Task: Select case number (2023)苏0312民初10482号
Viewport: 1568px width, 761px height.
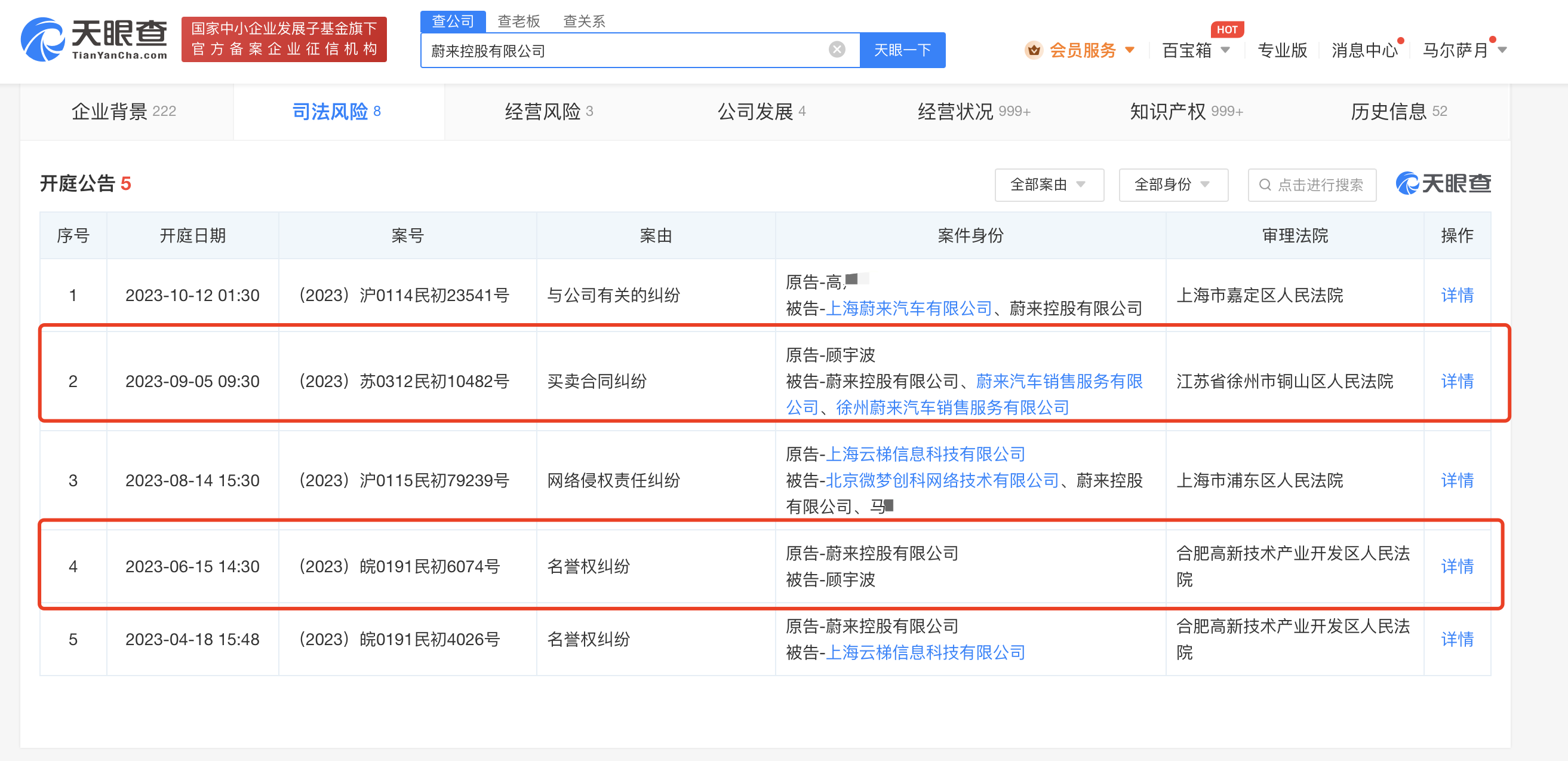Action: [x=404, y=381]
